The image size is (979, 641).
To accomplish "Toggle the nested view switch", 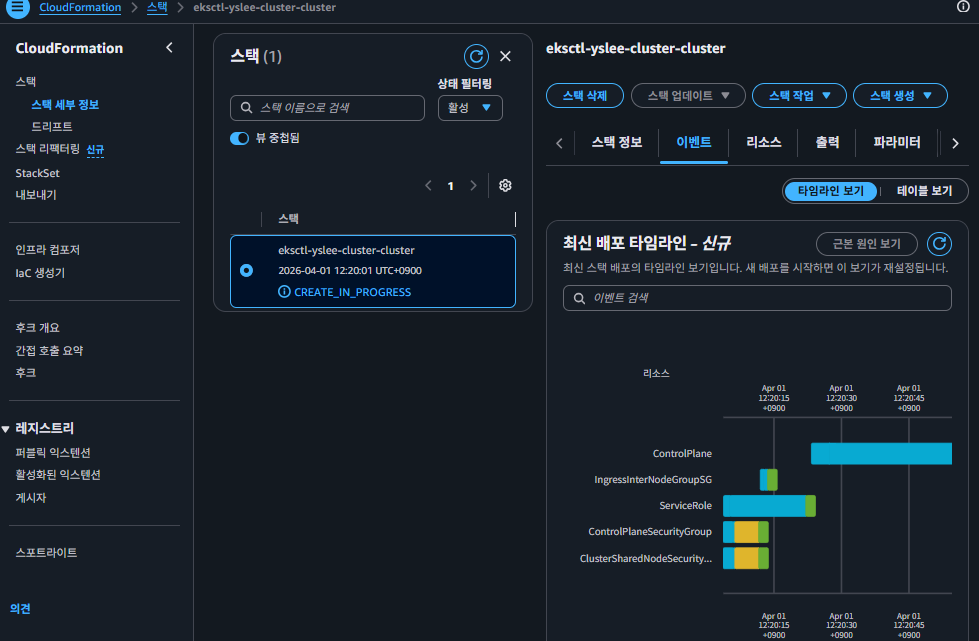I will 239,138.
